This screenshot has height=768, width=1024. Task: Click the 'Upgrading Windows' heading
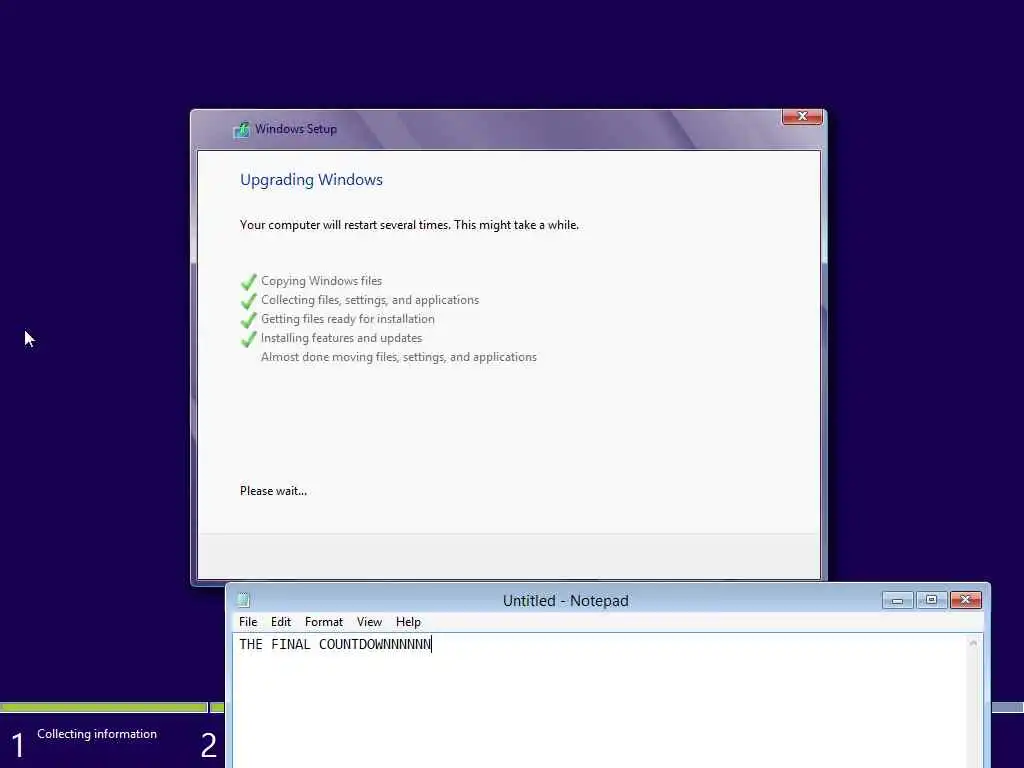pyautogui.click(x=311, y=180)
